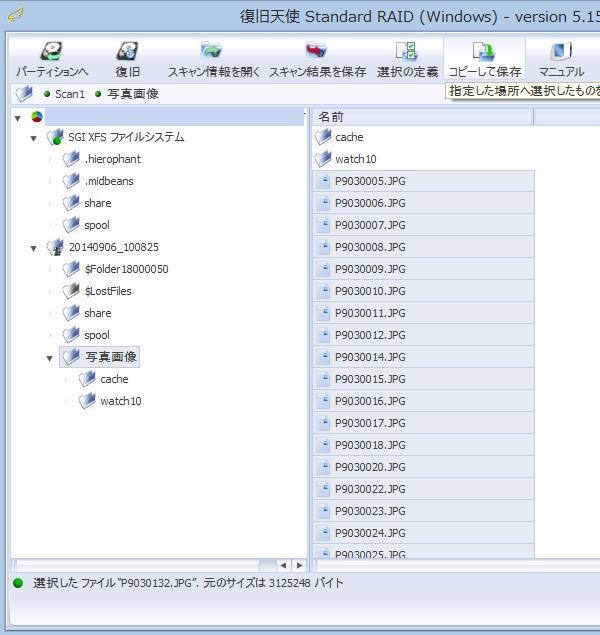Select file P9030012.JPG in the list

pos(369,335)
